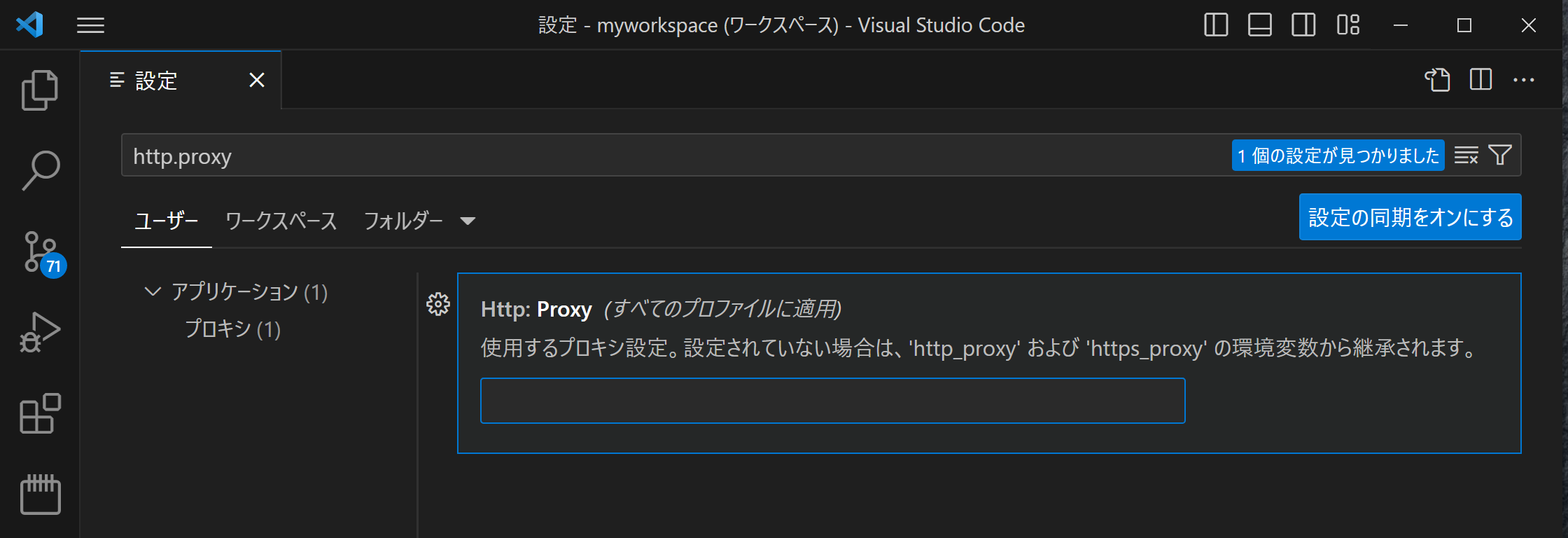Click the Http: Proxy setting title
This screenshot has height=538, width=1568.
[x=536, y=309]
